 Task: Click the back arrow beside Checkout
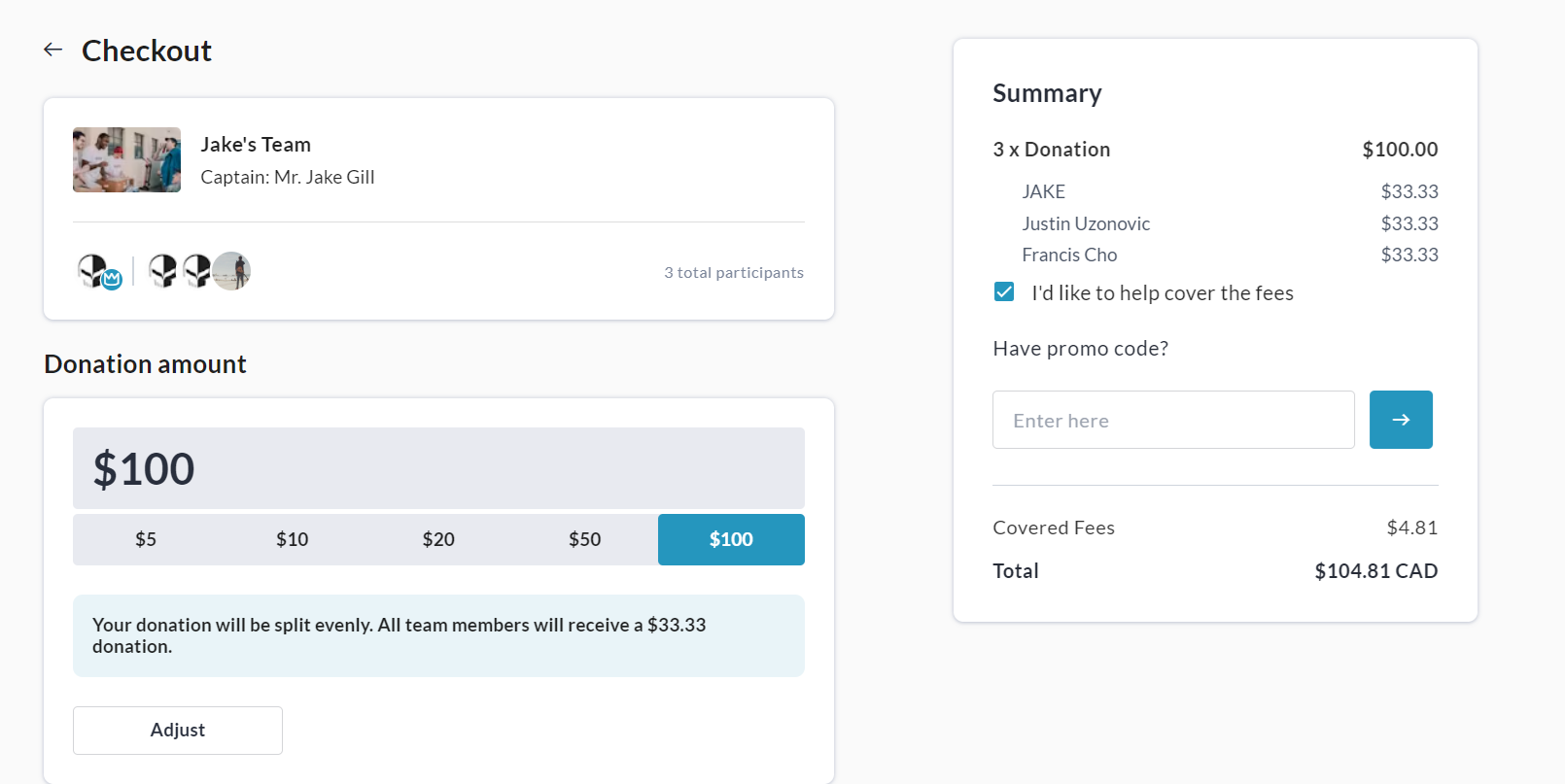[x=53, y=50]
